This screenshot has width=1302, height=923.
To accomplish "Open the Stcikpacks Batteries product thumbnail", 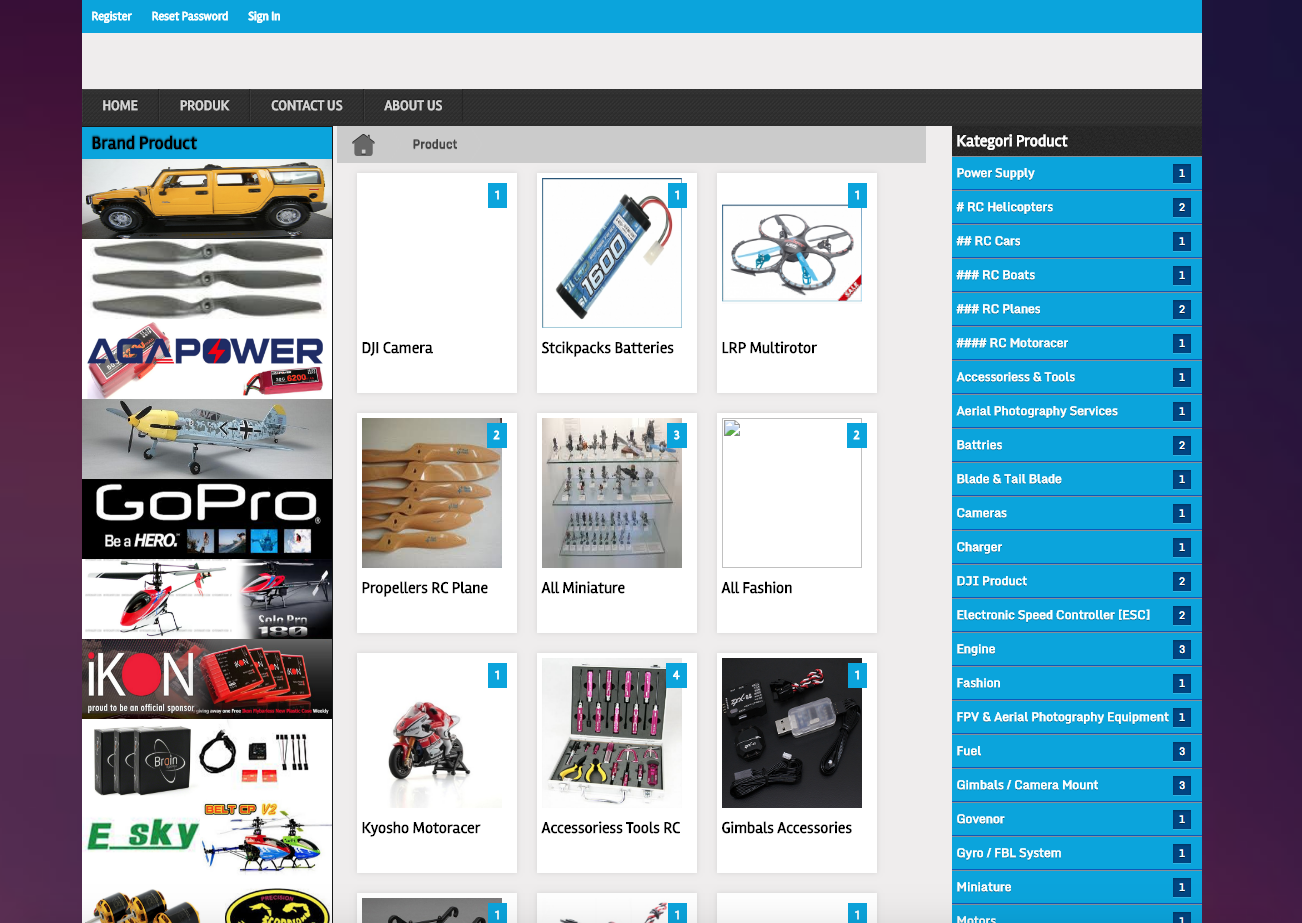I will 611,253.
